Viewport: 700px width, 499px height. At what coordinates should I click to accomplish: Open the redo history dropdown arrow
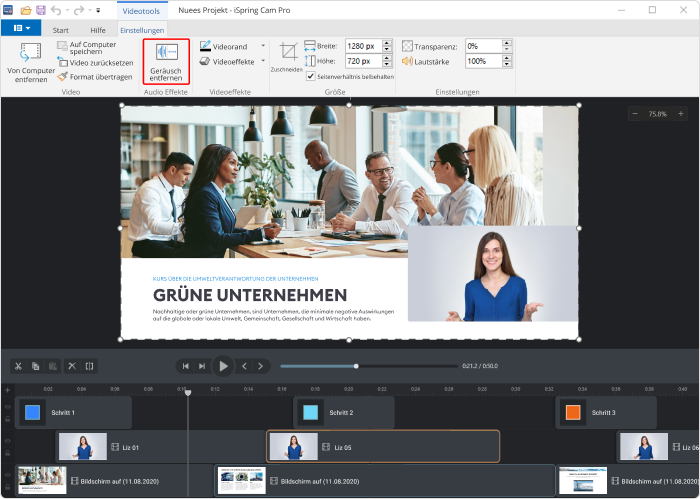[89, 10]
